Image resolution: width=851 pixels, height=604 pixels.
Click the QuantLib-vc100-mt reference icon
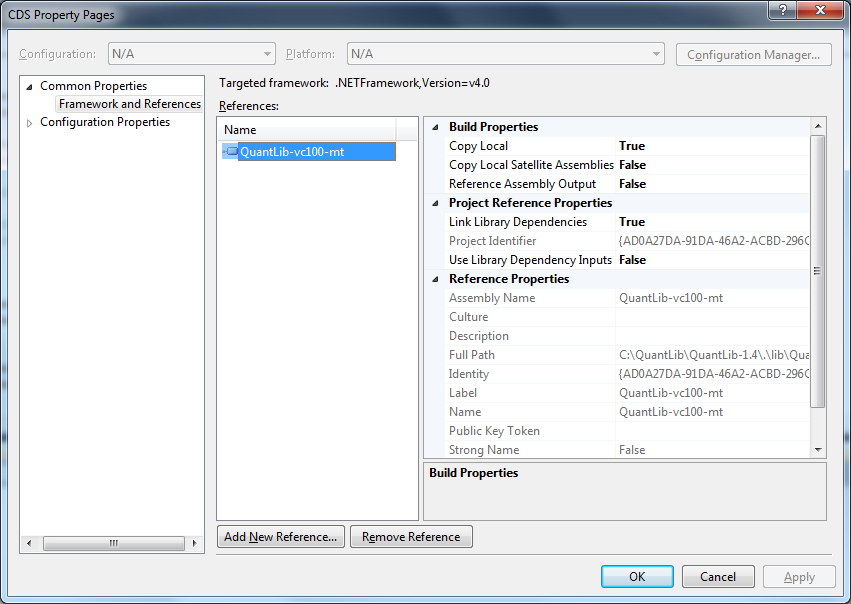click(x=231, y=152)
